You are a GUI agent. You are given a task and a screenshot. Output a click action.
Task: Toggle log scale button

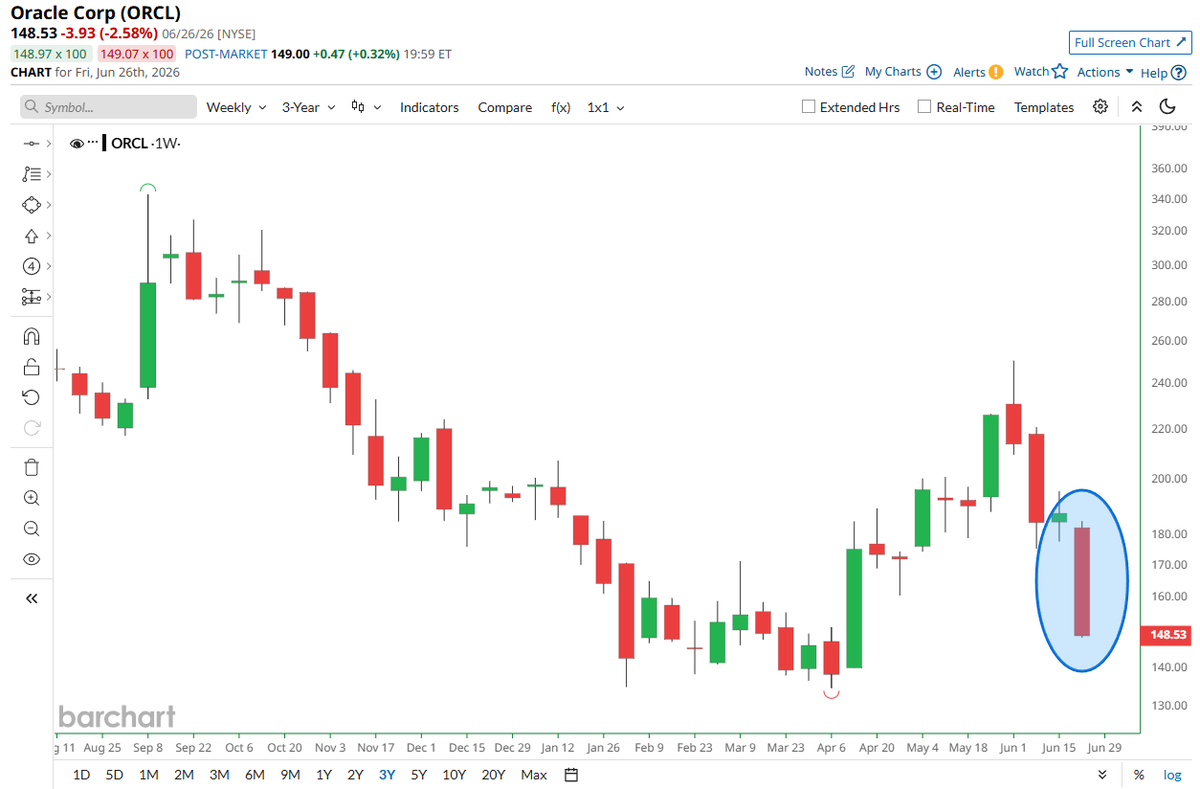1172,774
